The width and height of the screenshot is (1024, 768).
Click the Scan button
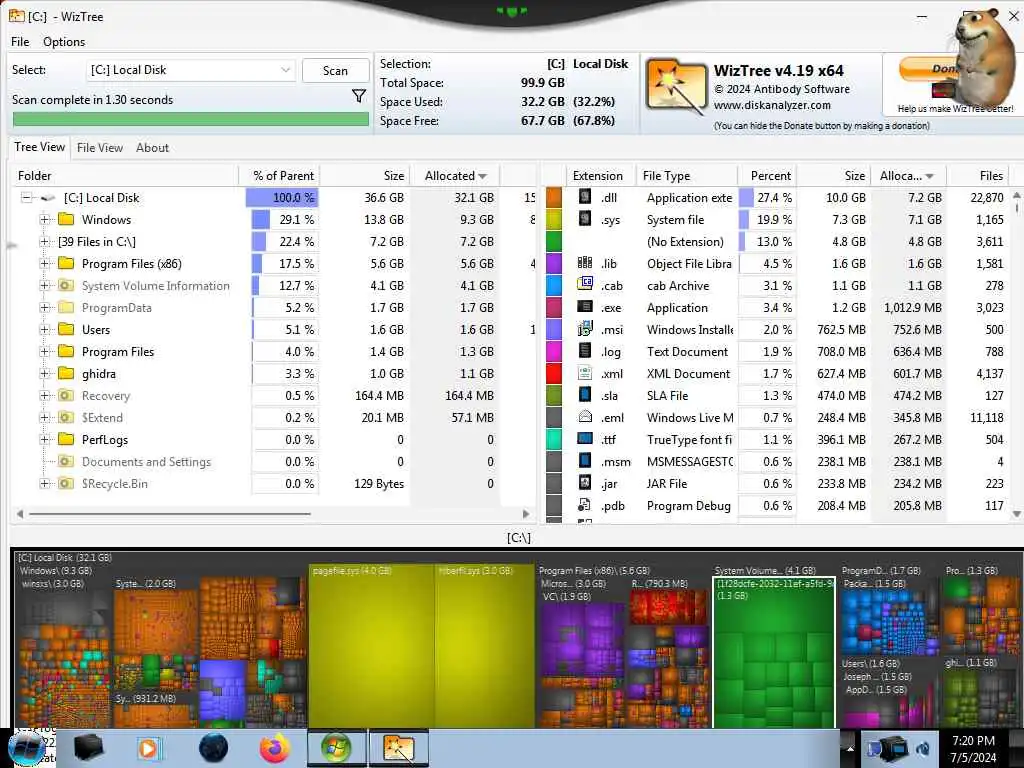click(x=335, y=71)
